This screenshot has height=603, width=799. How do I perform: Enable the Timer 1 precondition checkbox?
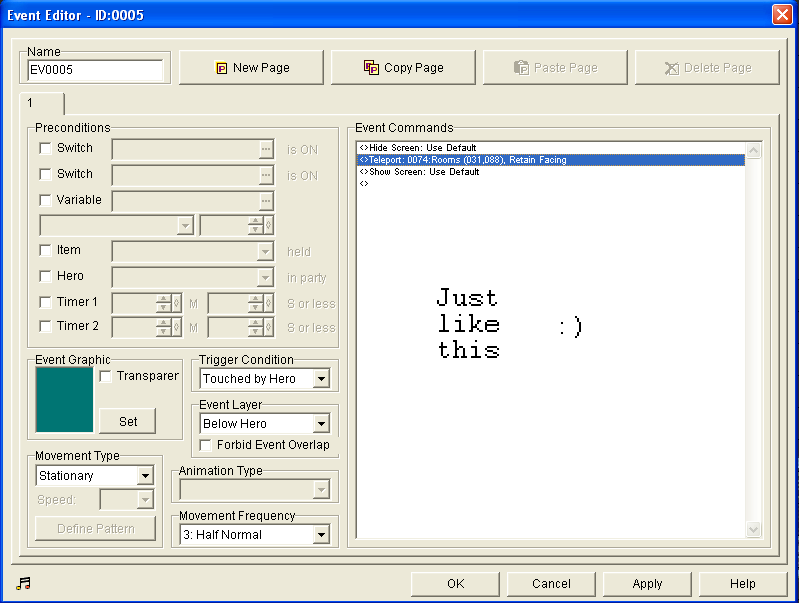click(x=45, y=302)
